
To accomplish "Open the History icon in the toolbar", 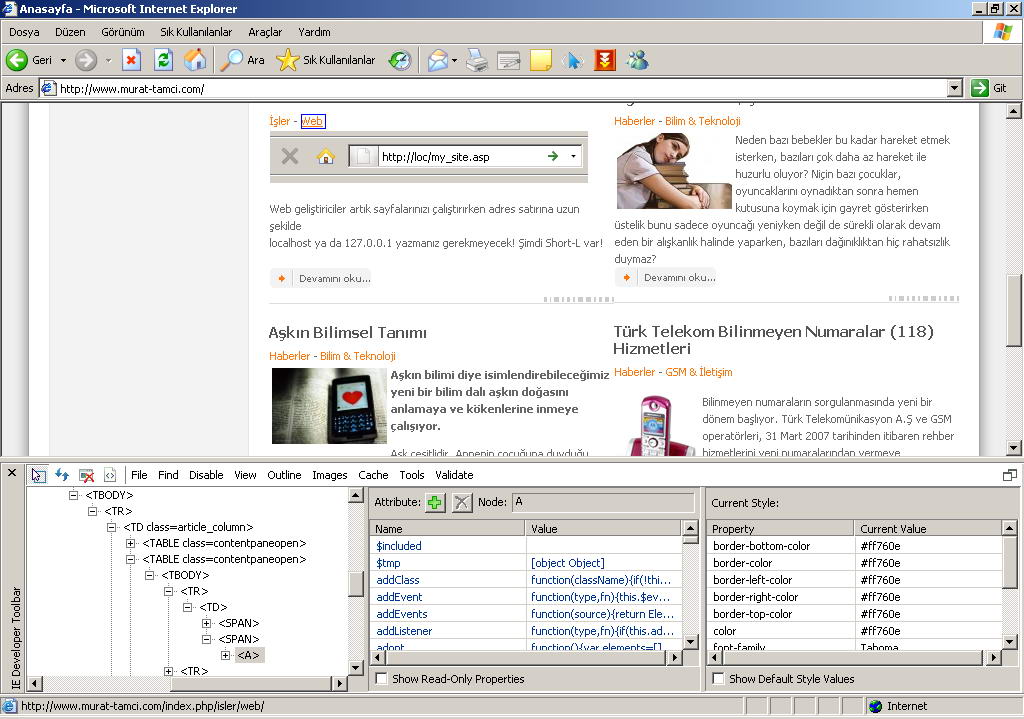I will pos(400,60).
